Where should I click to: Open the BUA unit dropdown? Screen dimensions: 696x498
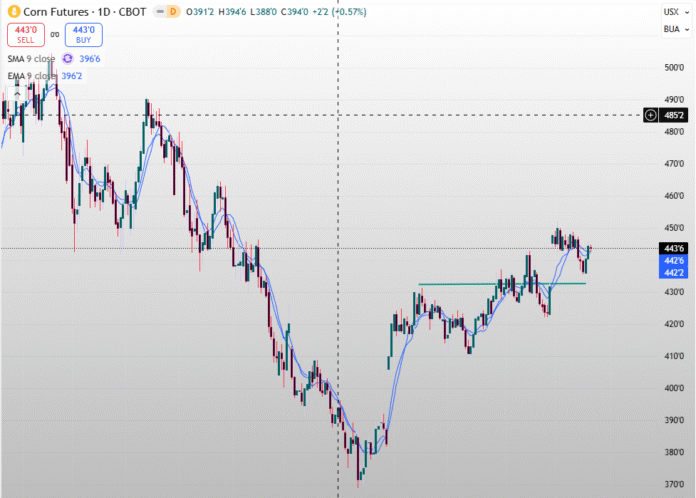click(672, 29)
